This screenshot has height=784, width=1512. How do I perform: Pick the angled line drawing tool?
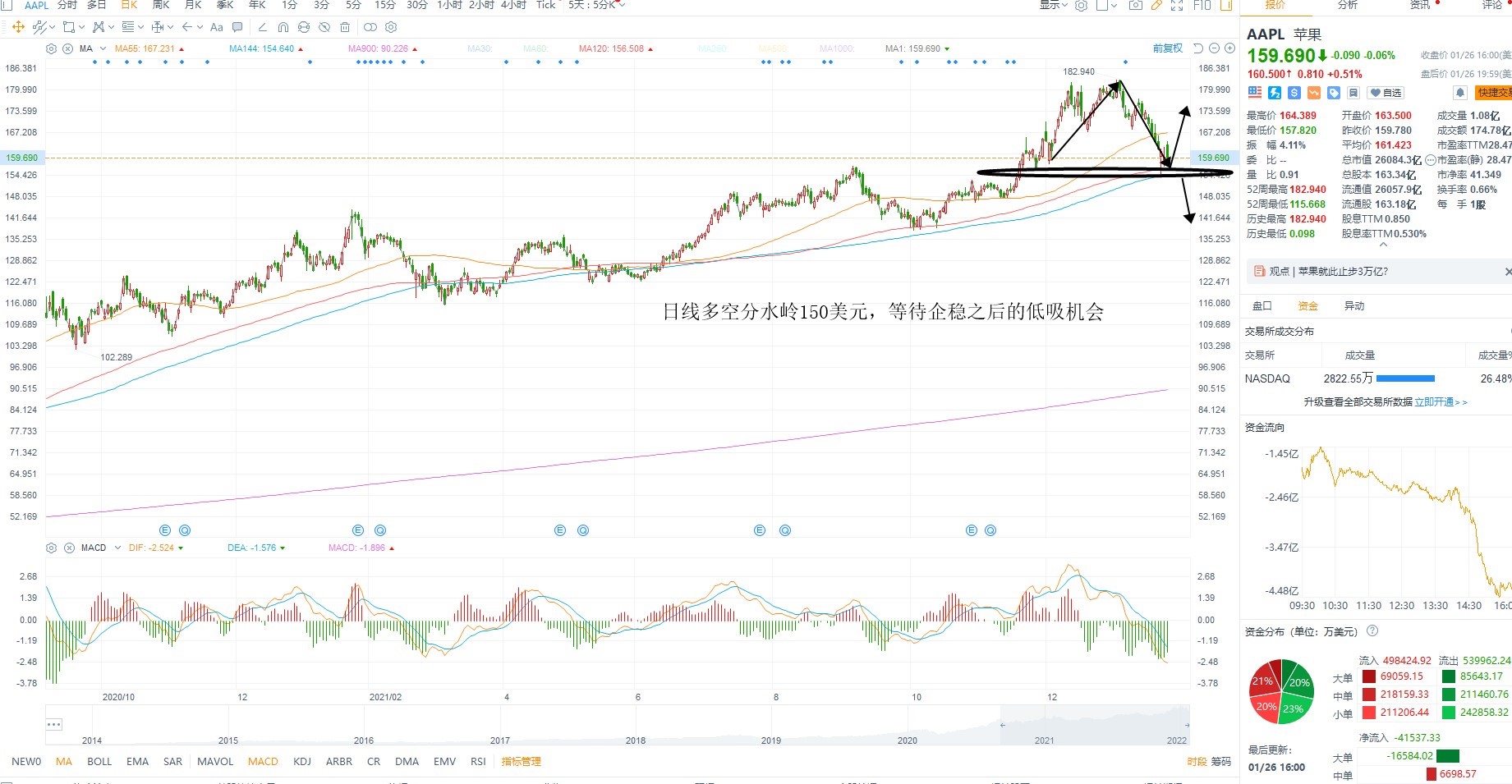pos(263,27)
